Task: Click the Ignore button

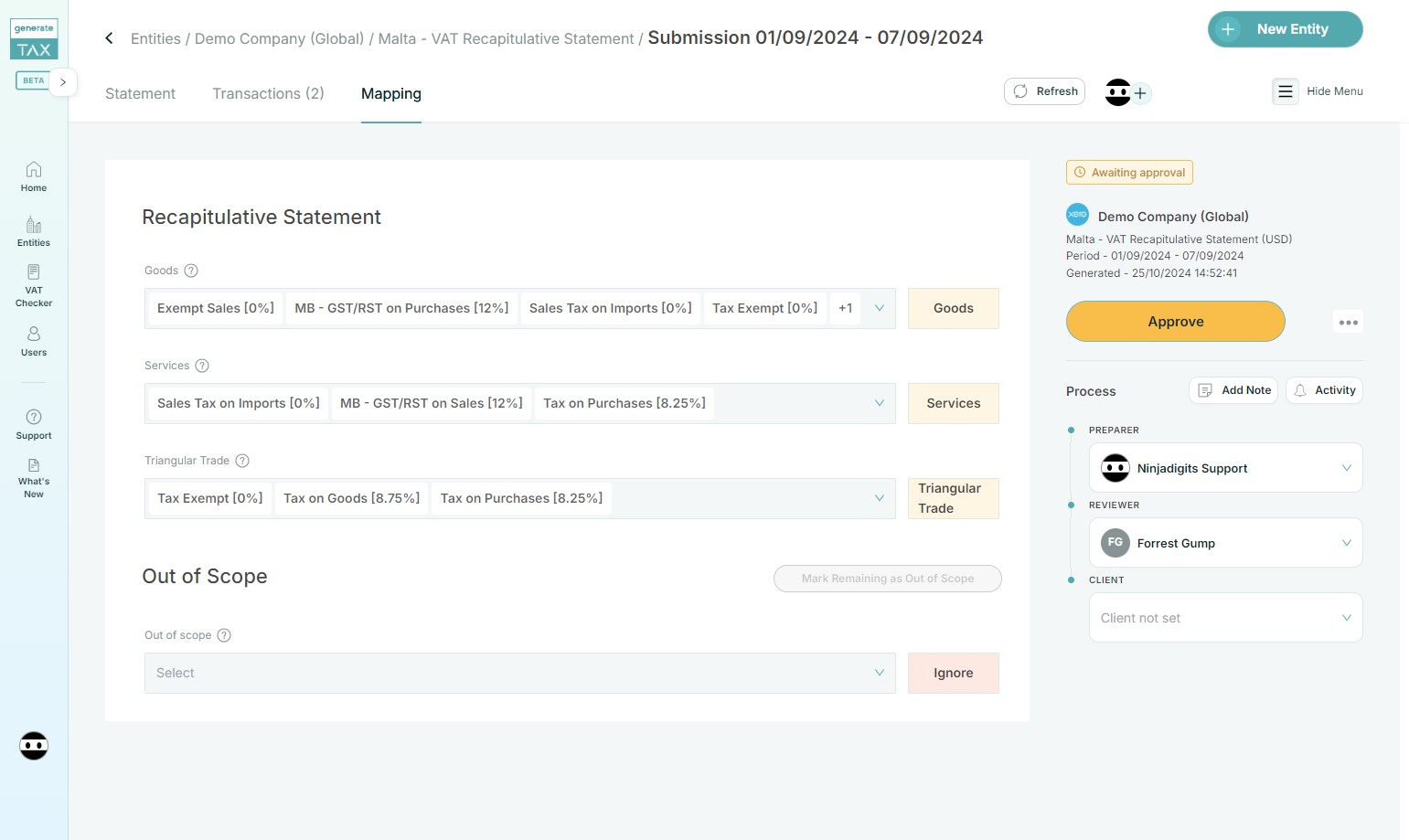Action: (953, 673)
